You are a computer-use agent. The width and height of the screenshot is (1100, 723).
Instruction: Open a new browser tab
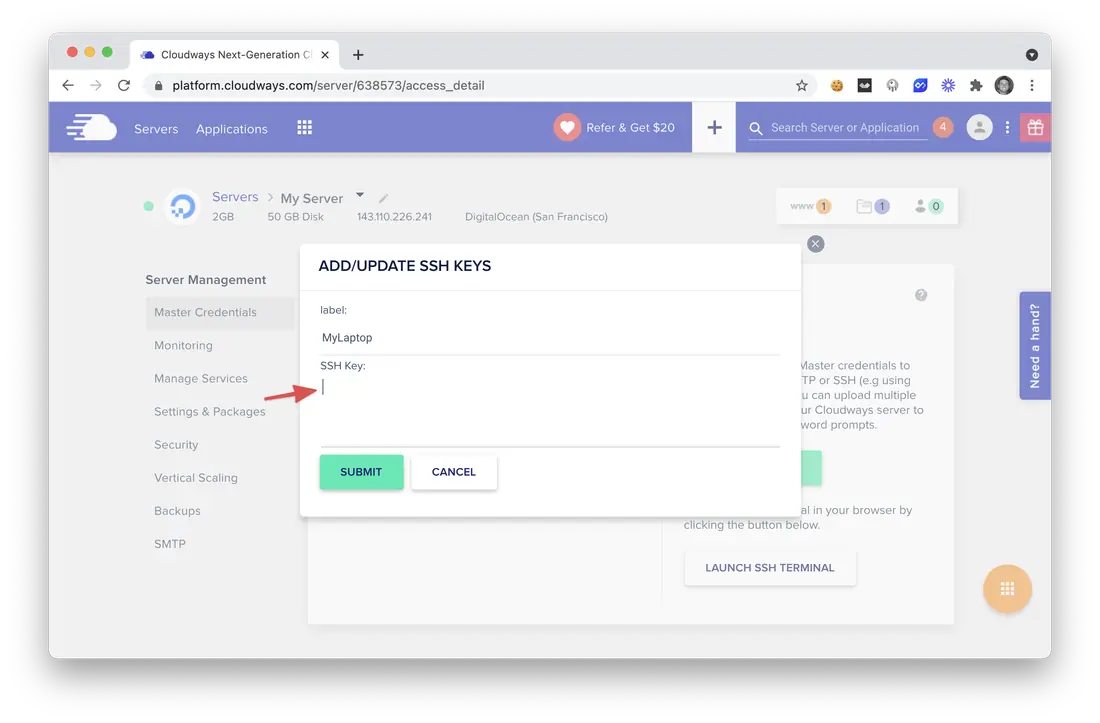[x=358, y=55]
